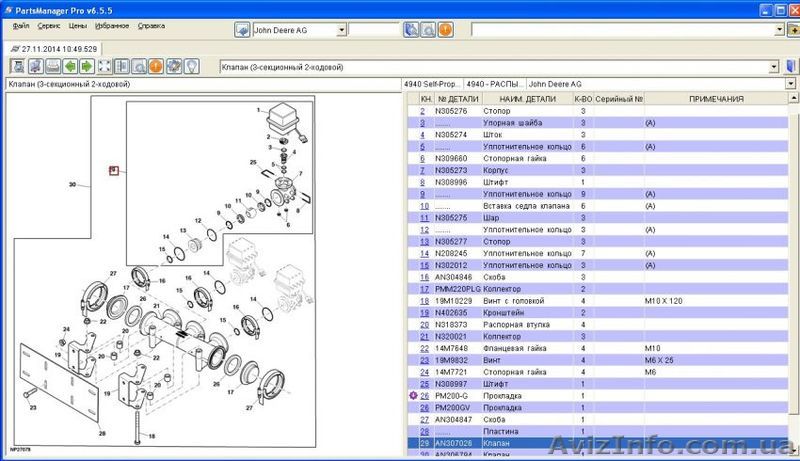This screenshot has width=800, height=461.
Task: Open the Файл menu
Action: click(21, 25)
